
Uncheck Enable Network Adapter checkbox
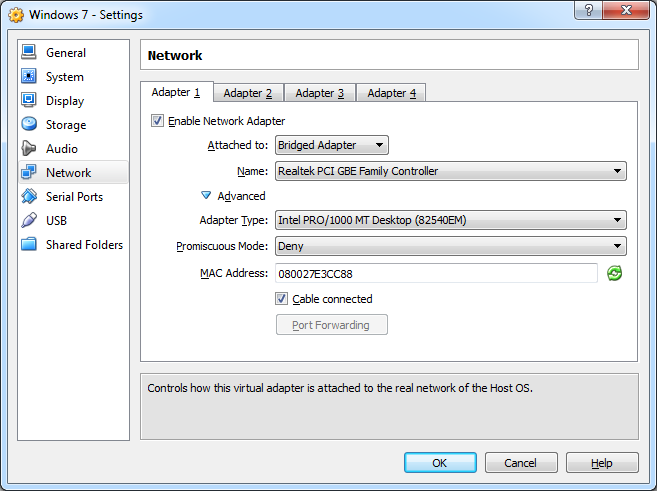pos(157,121)
